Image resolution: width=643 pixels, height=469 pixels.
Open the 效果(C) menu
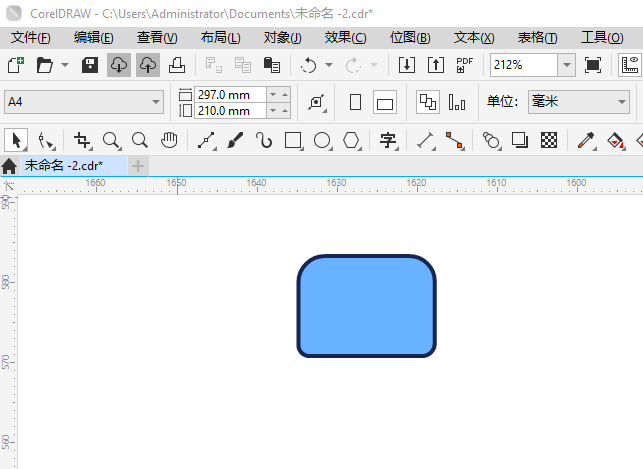[x=345, y=37]
